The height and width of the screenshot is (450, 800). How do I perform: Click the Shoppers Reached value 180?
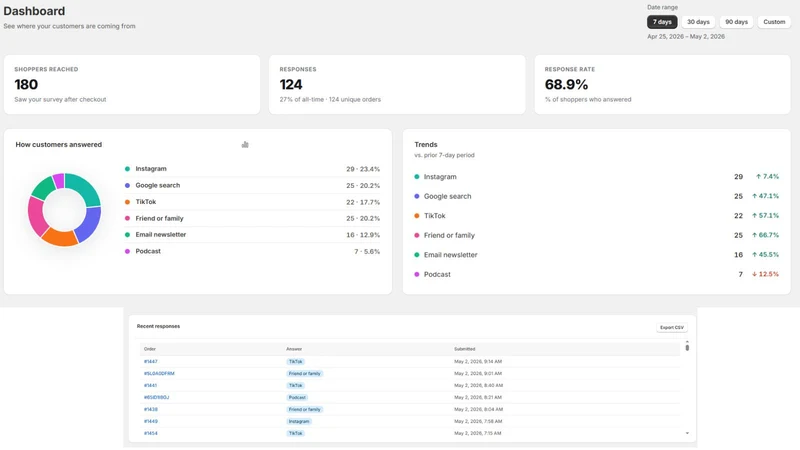(x=26, y=84)
